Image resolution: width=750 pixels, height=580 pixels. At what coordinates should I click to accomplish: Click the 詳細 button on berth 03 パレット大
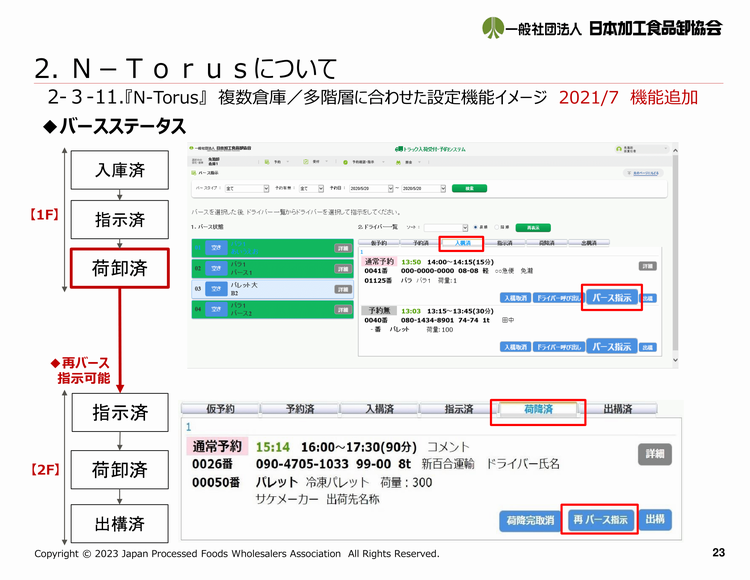pyautogui.click(x=342, y=289)
